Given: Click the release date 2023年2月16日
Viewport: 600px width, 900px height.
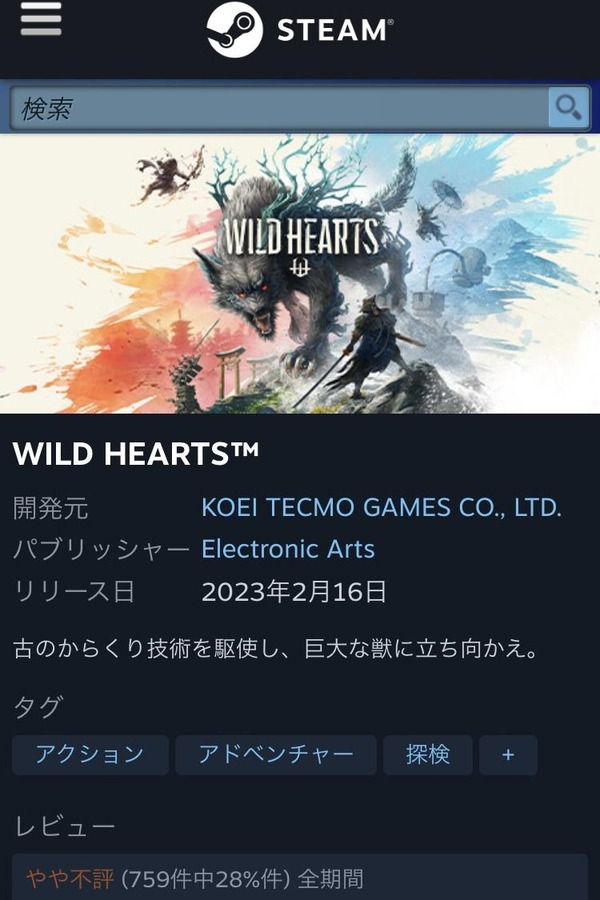Looking at the screenshot, I should pyautogui.click(x=294, y=592).
